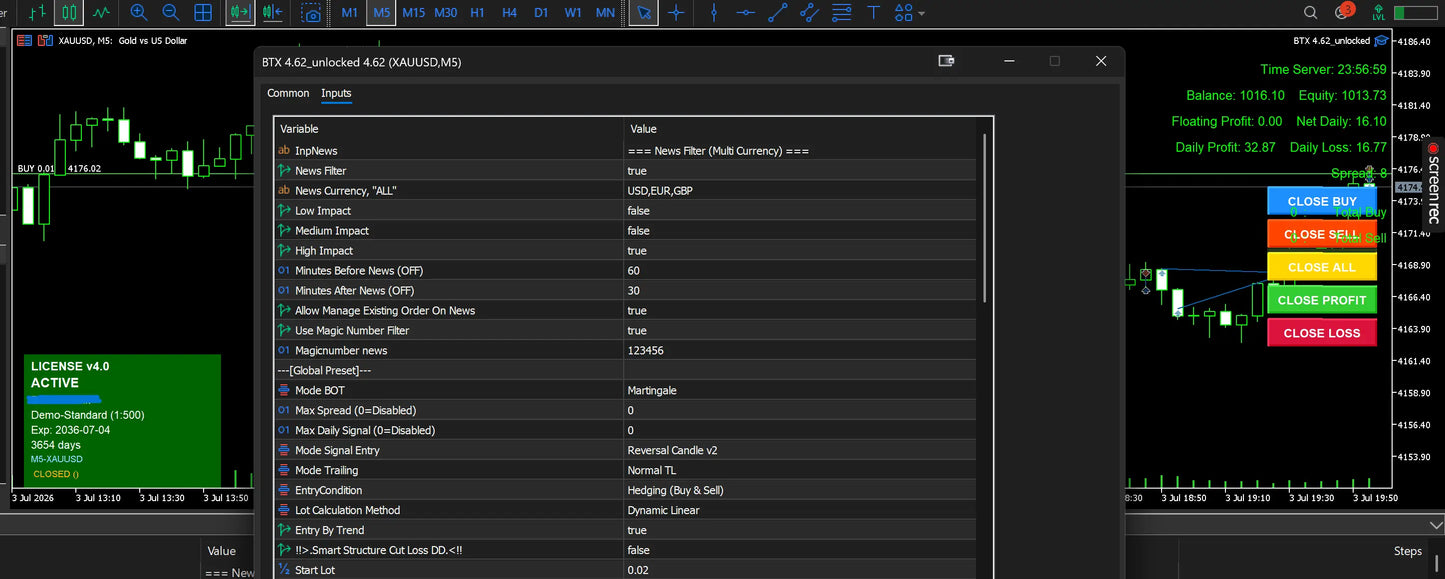Select the candlestick chart type icon

click(x=68, y=13)
